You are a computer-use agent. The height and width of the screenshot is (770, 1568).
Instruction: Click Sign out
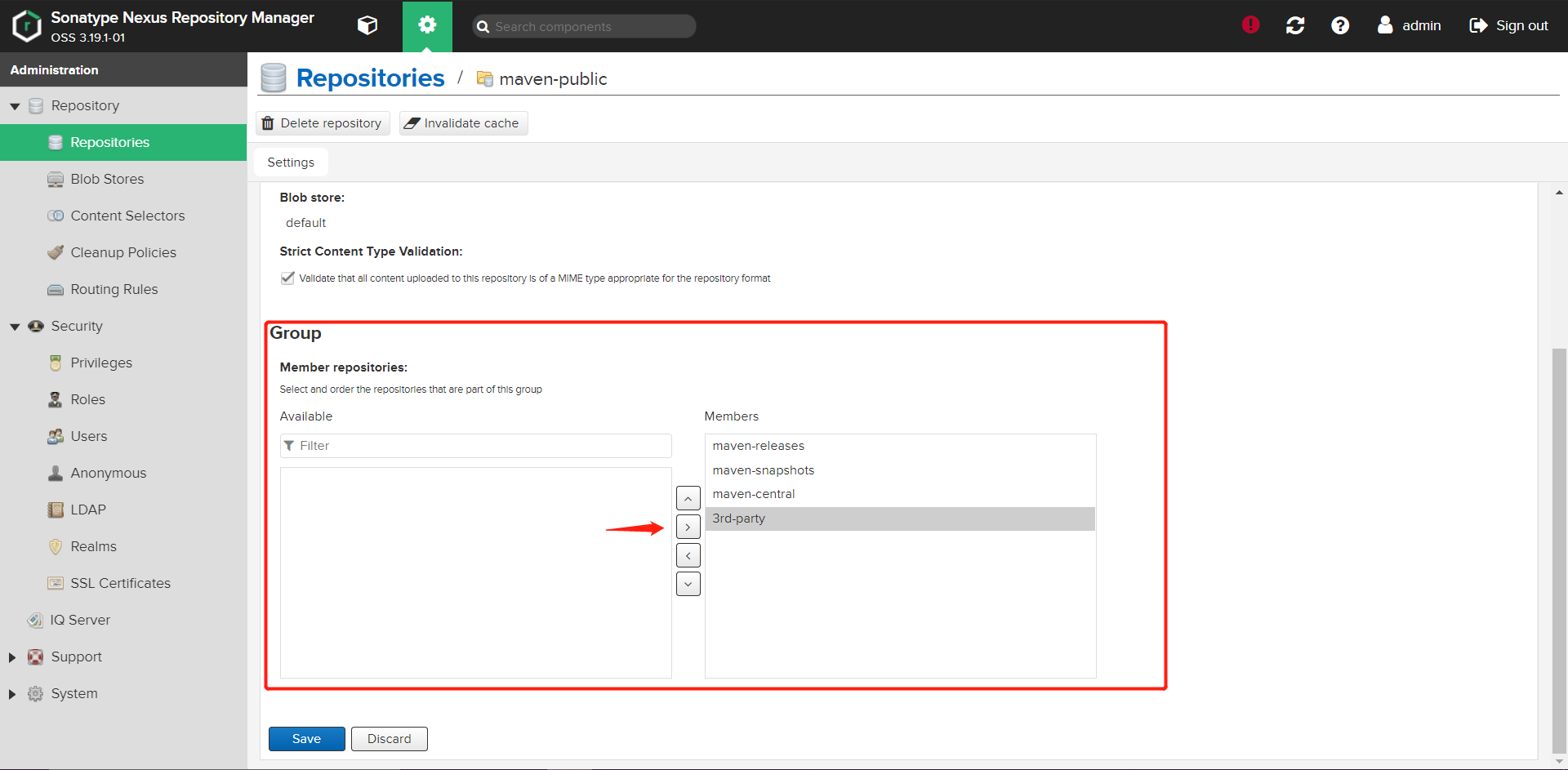pyautogui.click(x=1509, y=25)
